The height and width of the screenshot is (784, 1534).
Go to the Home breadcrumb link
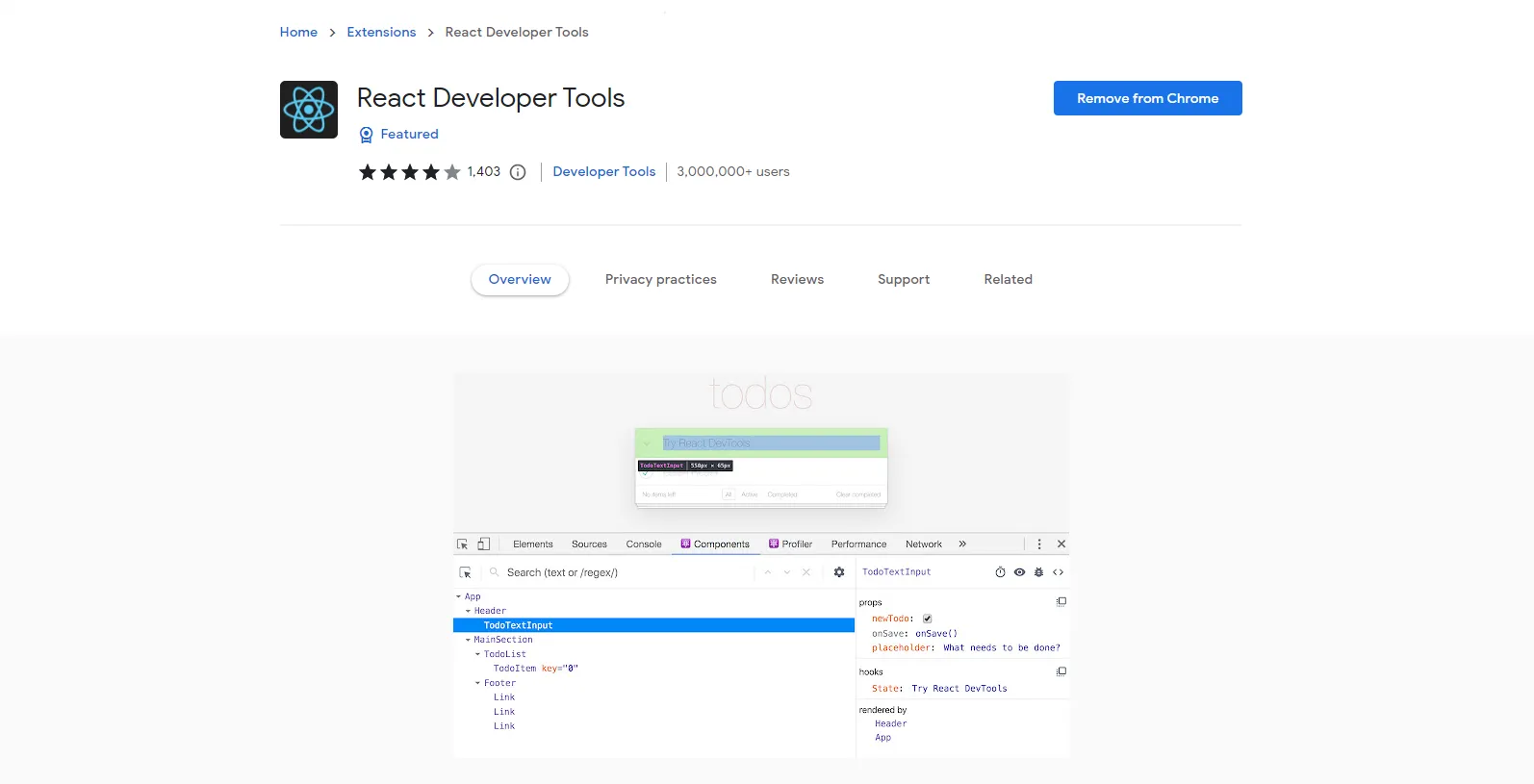point(298,33)
